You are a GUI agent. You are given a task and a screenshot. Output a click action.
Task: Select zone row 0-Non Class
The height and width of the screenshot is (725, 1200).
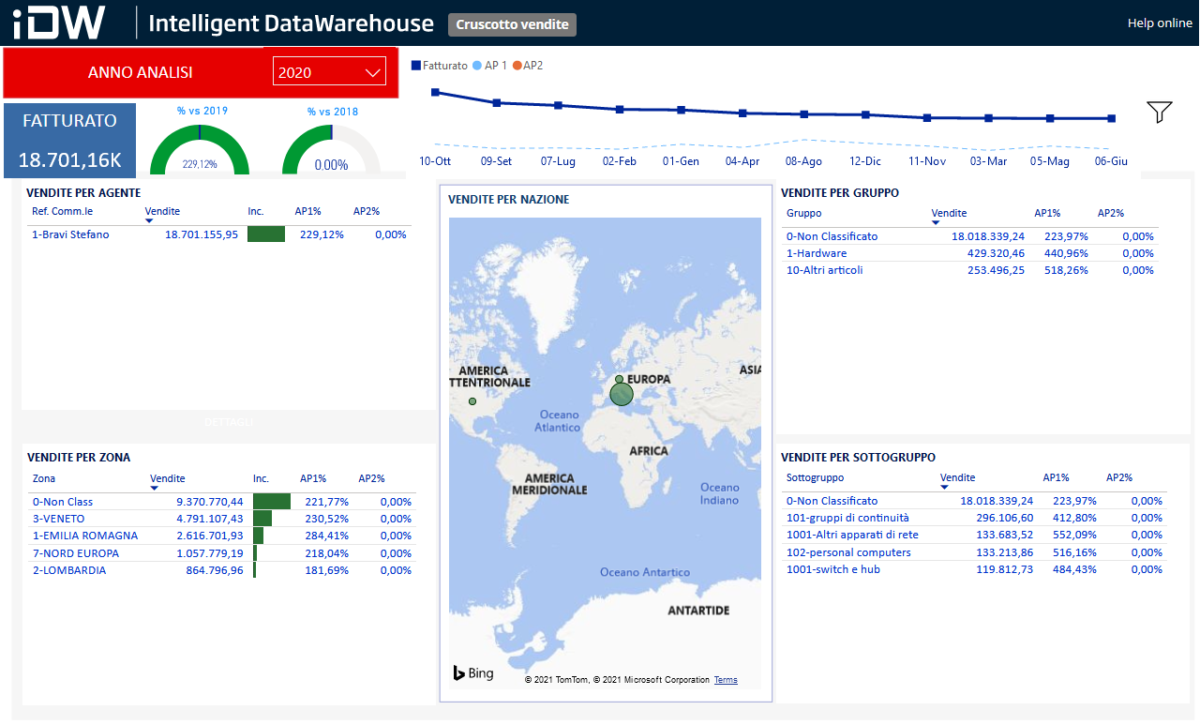tap(222, 501)
